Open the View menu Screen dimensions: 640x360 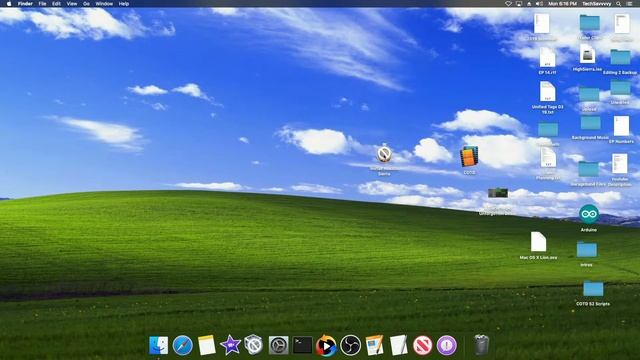coord(72,4)
